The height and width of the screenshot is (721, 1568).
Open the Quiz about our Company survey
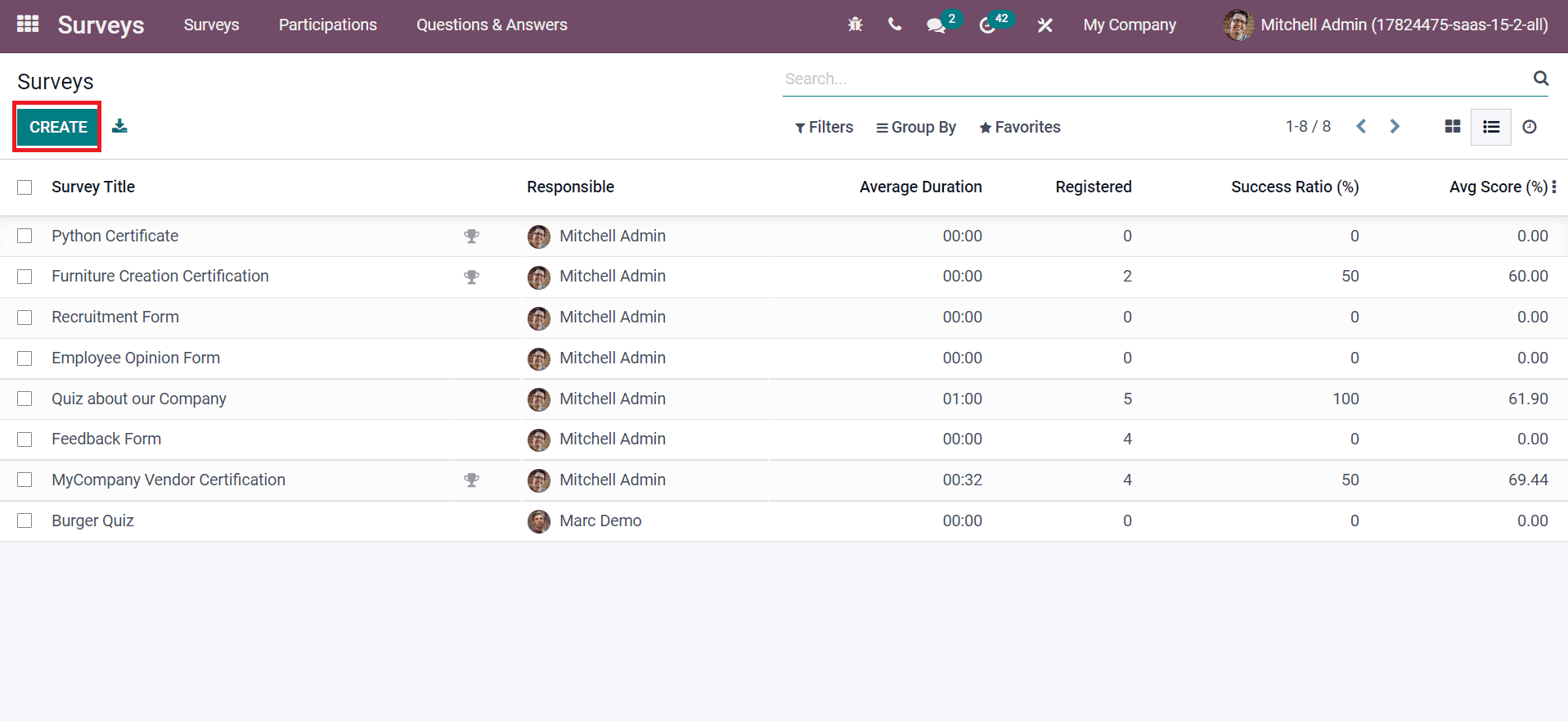point(139,399)
